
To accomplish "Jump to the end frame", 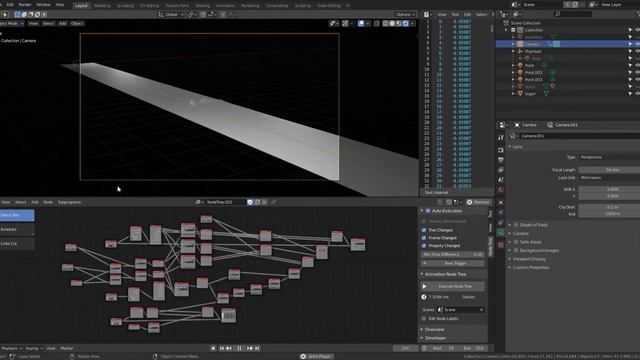I will point(257,348).
